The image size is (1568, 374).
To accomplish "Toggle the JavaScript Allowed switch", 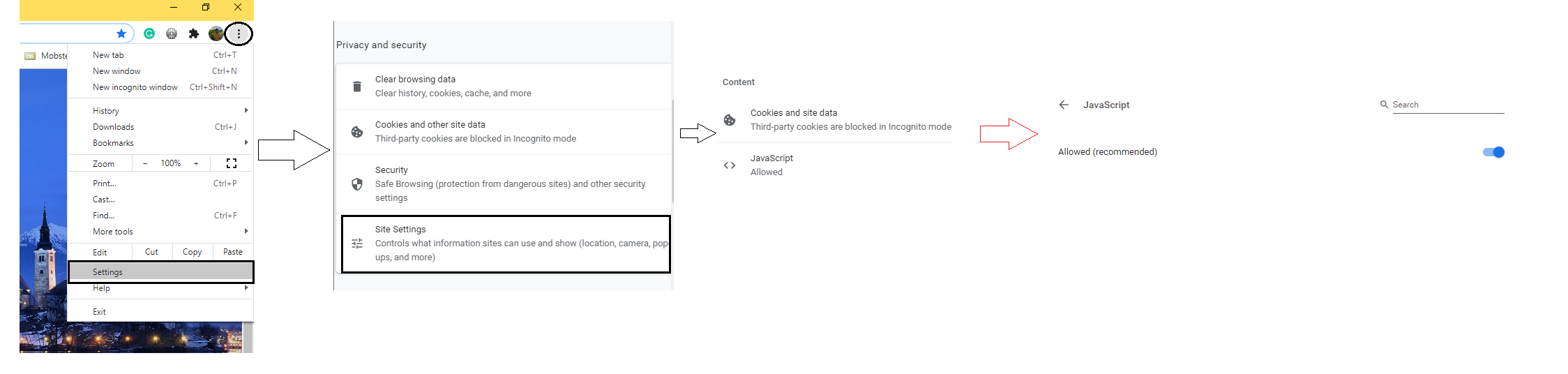I will [x=1493, y=152].
